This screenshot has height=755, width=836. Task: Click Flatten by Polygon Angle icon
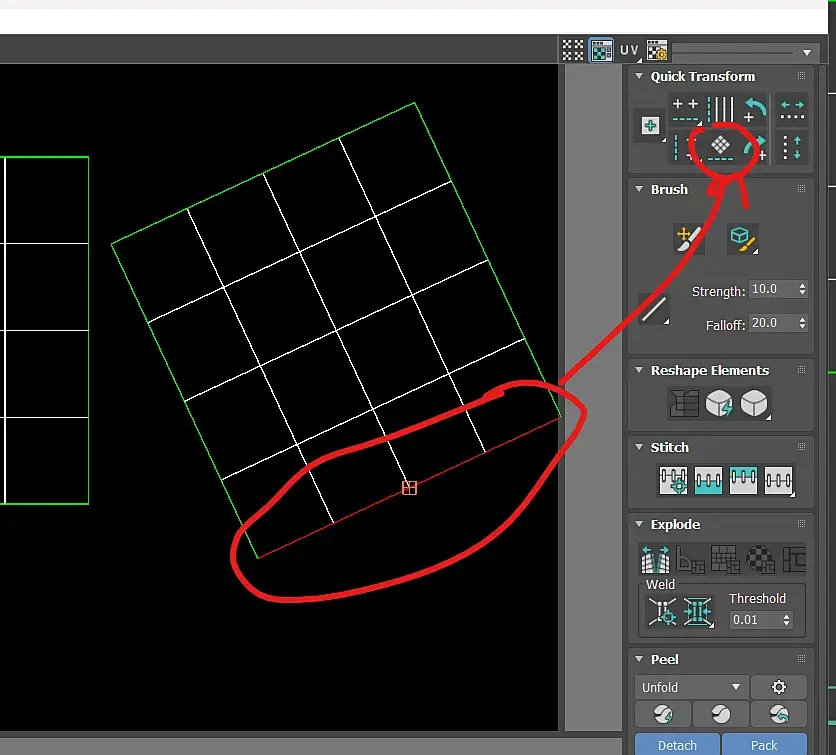pos(690,559)
